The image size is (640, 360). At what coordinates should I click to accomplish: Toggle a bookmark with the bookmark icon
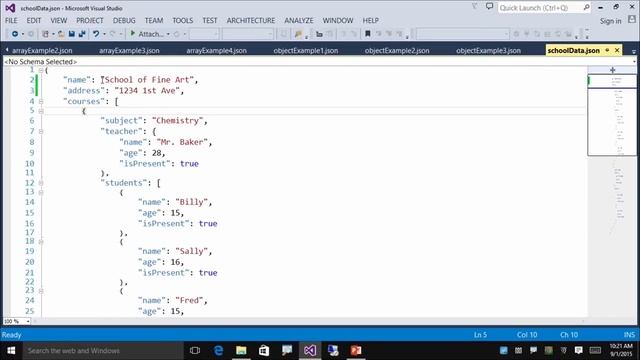[x=367, y=34]
